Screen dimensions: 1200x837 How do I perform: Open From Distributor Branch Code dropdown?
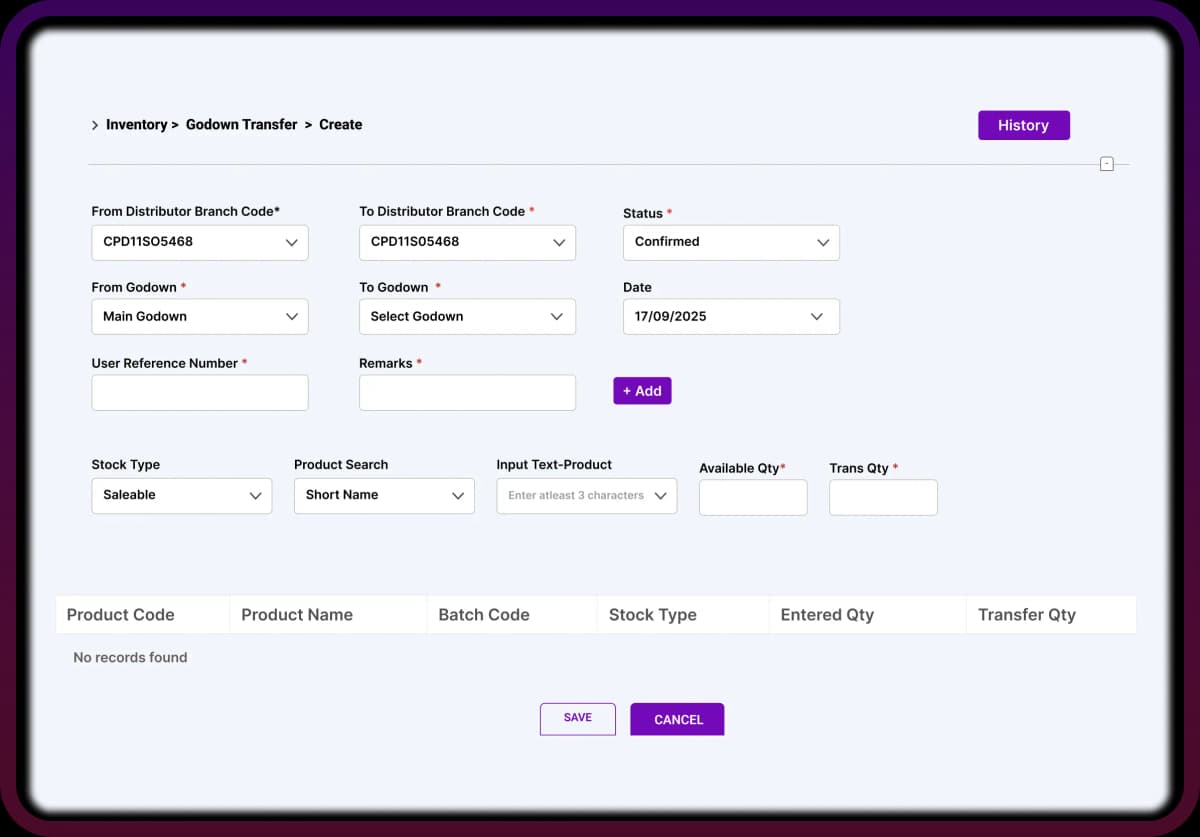coord(199,242)
